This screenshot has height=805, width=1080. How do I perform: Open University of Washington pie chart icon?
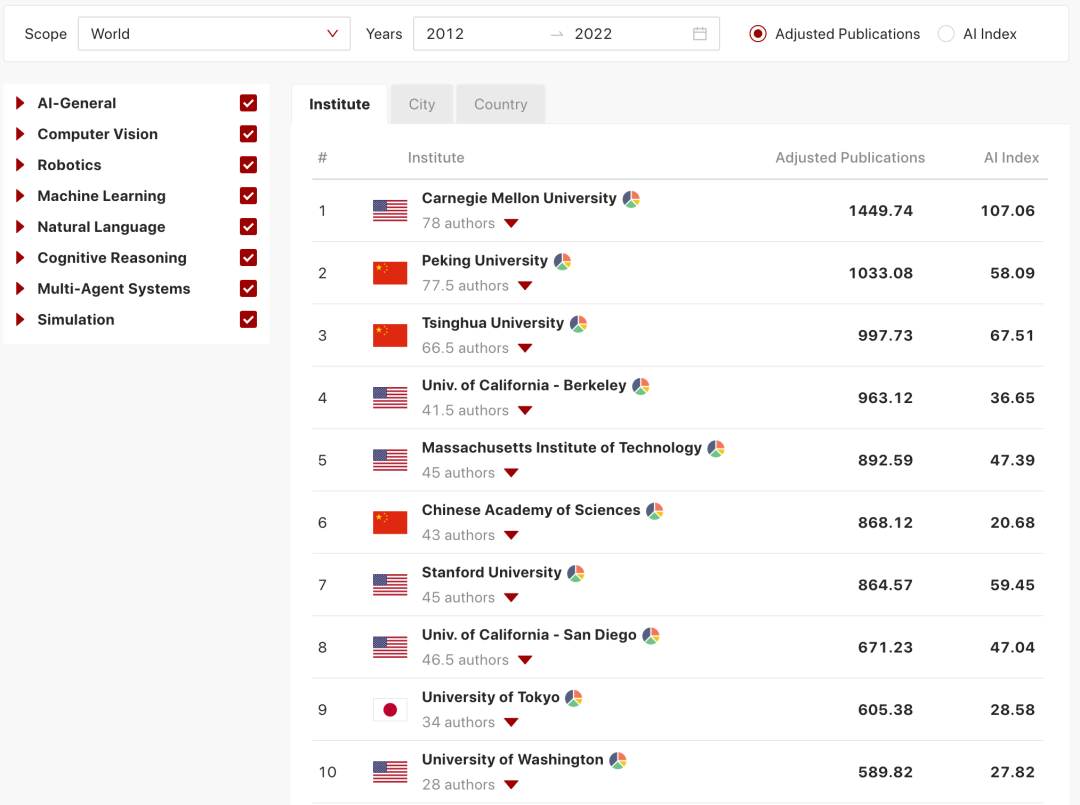pos(618,760)
